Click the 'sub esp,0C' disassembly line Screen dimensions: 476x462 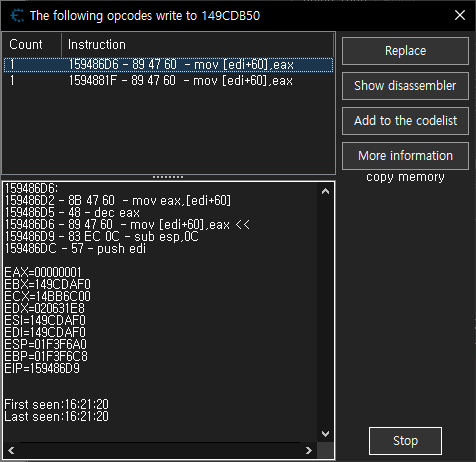tap(102, 237)
